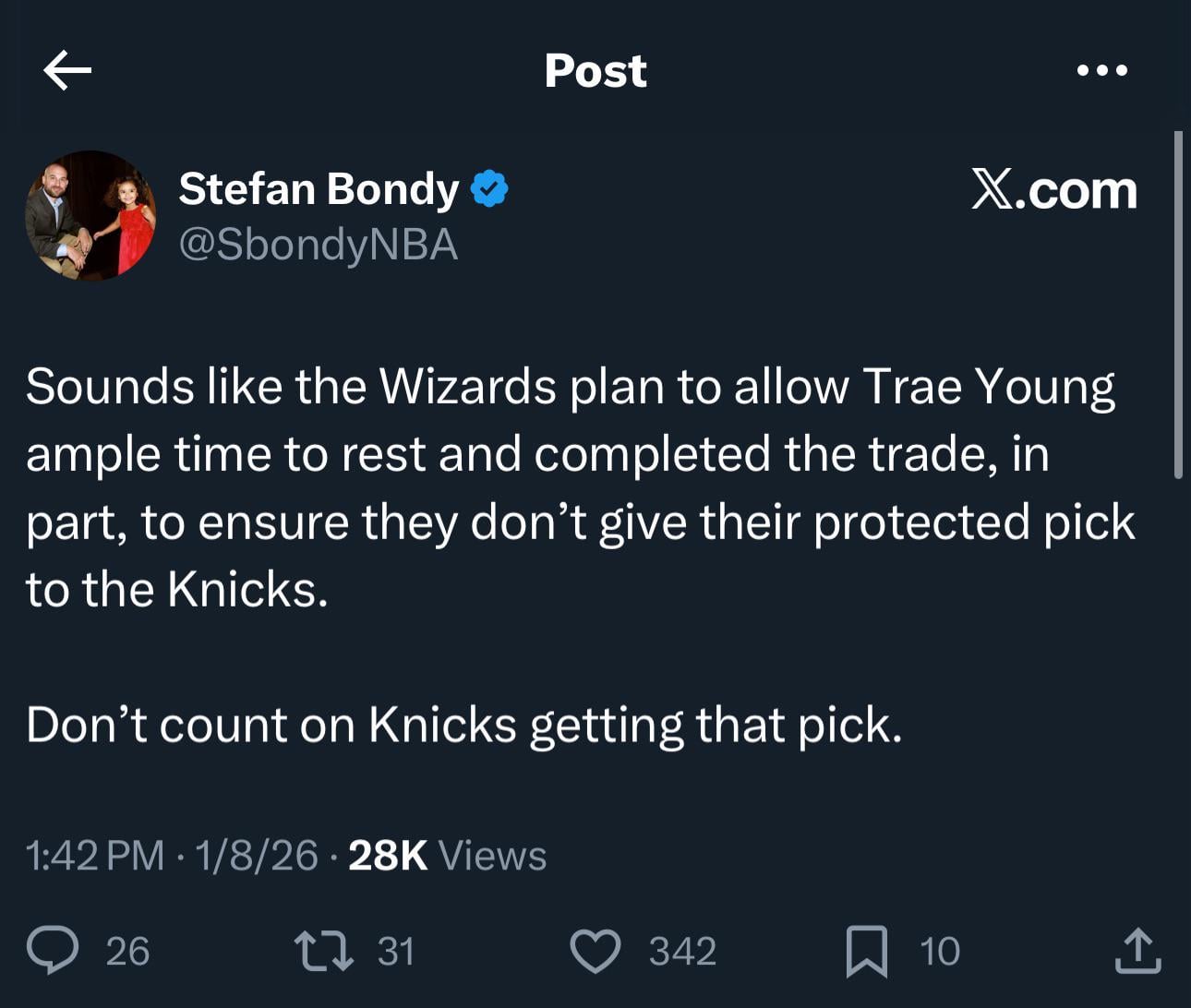Viewport: 1191px width, 1008px height.
Task: Share the post via the upload arrow icon
Action: [1137, 951]
